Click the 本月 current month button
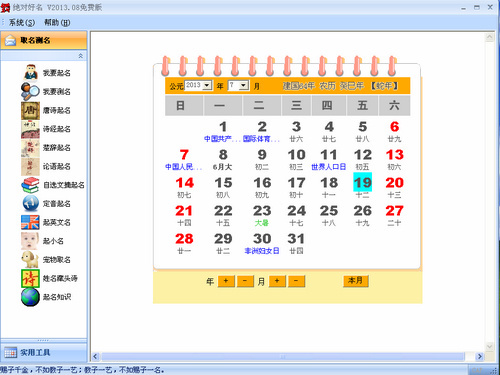The height and width of the screenshot is (375, 500). pos(356,281)
